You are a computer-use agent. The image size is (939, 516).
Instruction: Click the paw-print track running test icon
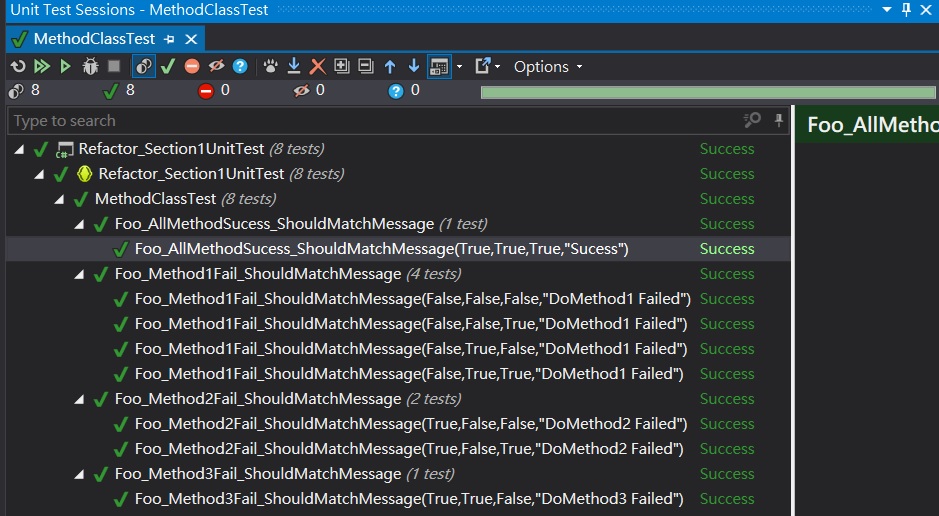pos(270,67)
